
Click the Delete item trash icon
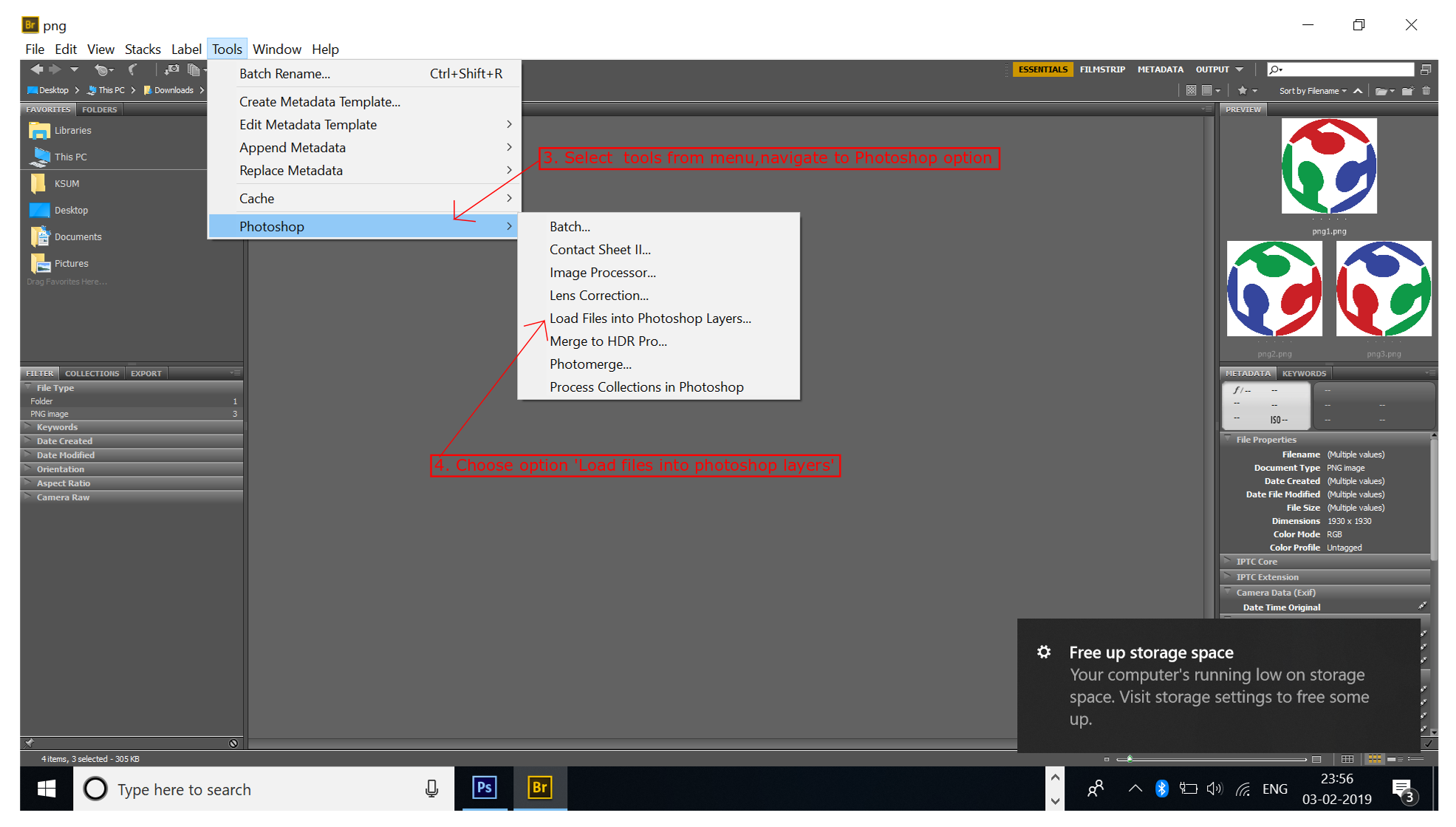(1426, 91)
